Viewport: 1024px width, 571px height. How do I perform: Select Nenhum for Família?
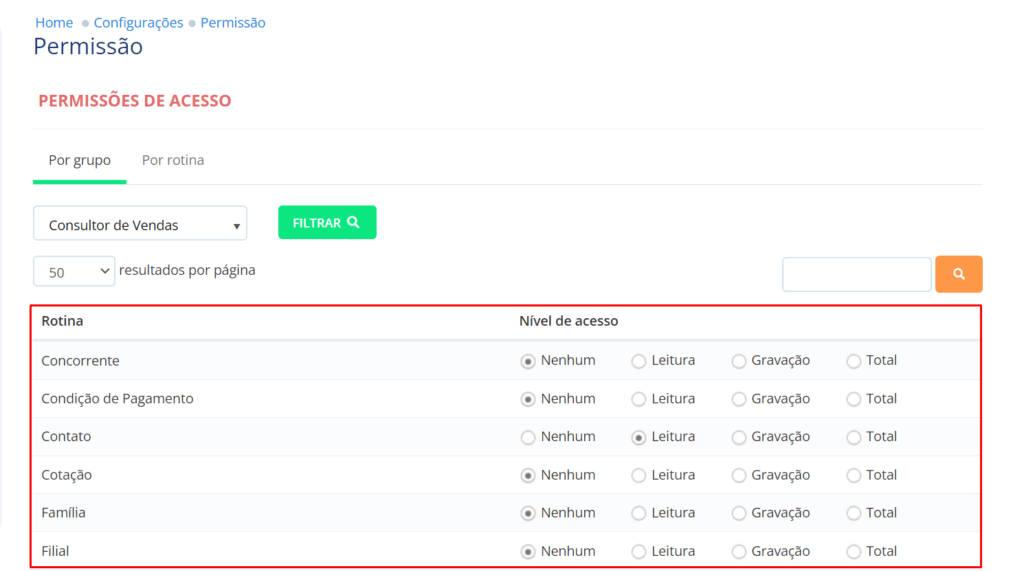tap(528, 514)
